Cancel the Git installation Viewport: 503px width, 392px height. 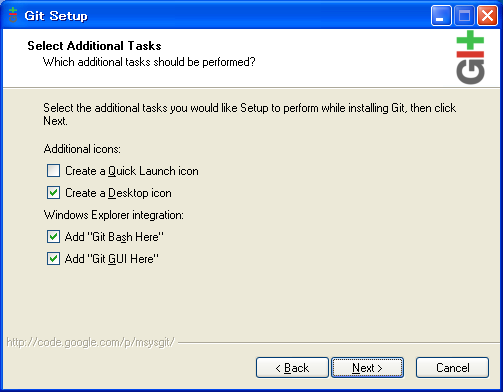click(x=452, y=368)
